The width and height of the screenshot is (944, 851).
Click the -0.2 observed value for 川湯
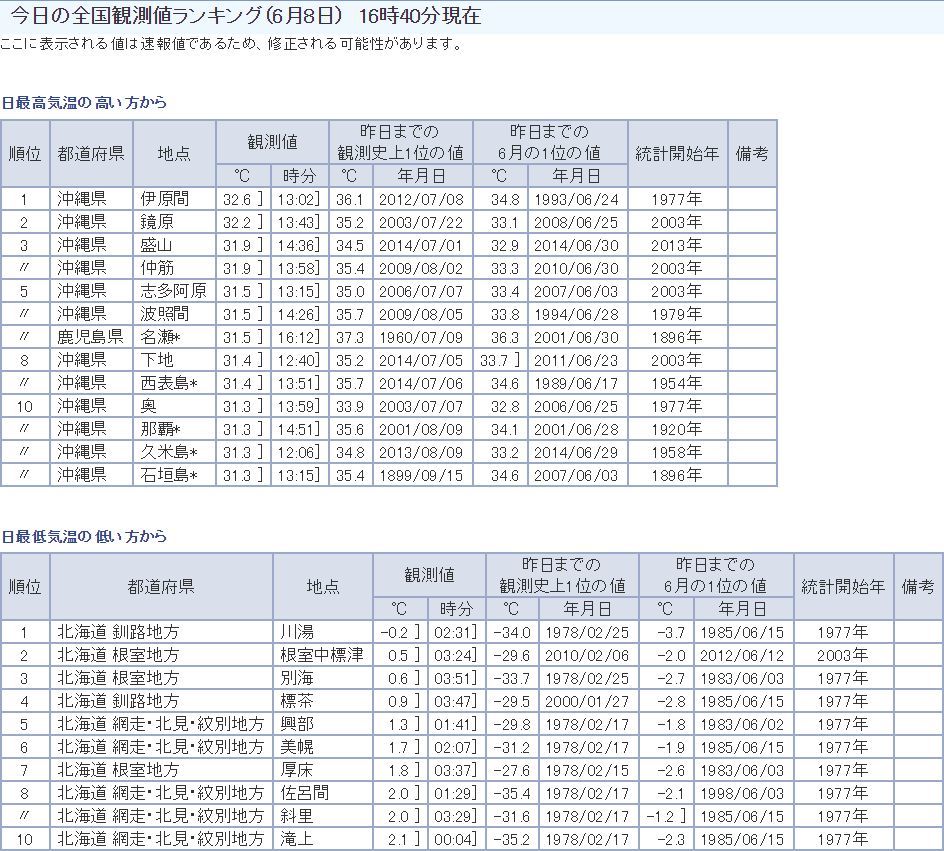point(397,632)
